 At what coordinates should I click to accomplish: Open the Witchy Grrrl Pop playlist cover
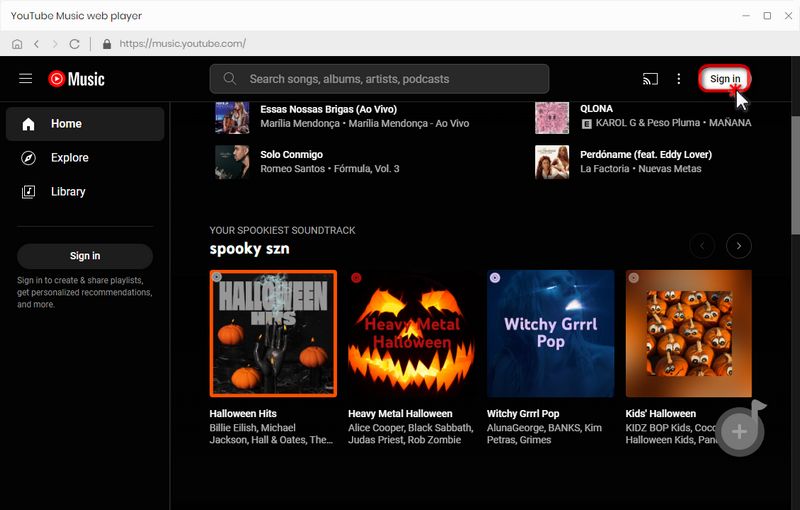[551, 334]
